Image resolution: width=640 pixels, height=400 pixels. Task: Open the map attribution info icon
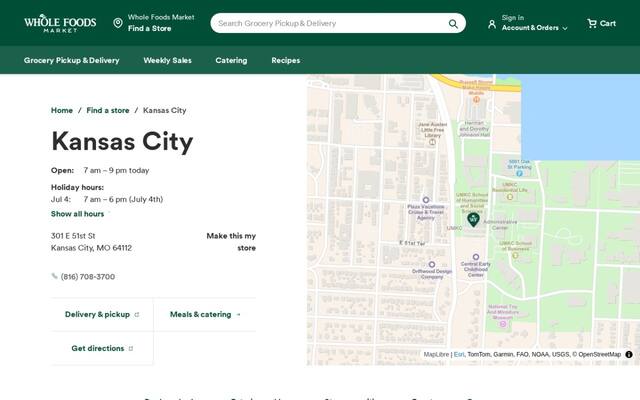pyautogui.click(x=629, y=354)
